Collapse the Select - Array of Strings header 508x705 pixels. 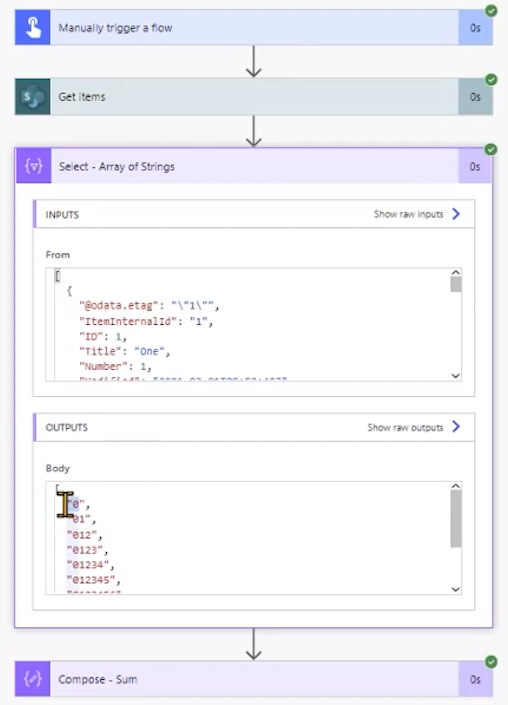click(254, 166)
